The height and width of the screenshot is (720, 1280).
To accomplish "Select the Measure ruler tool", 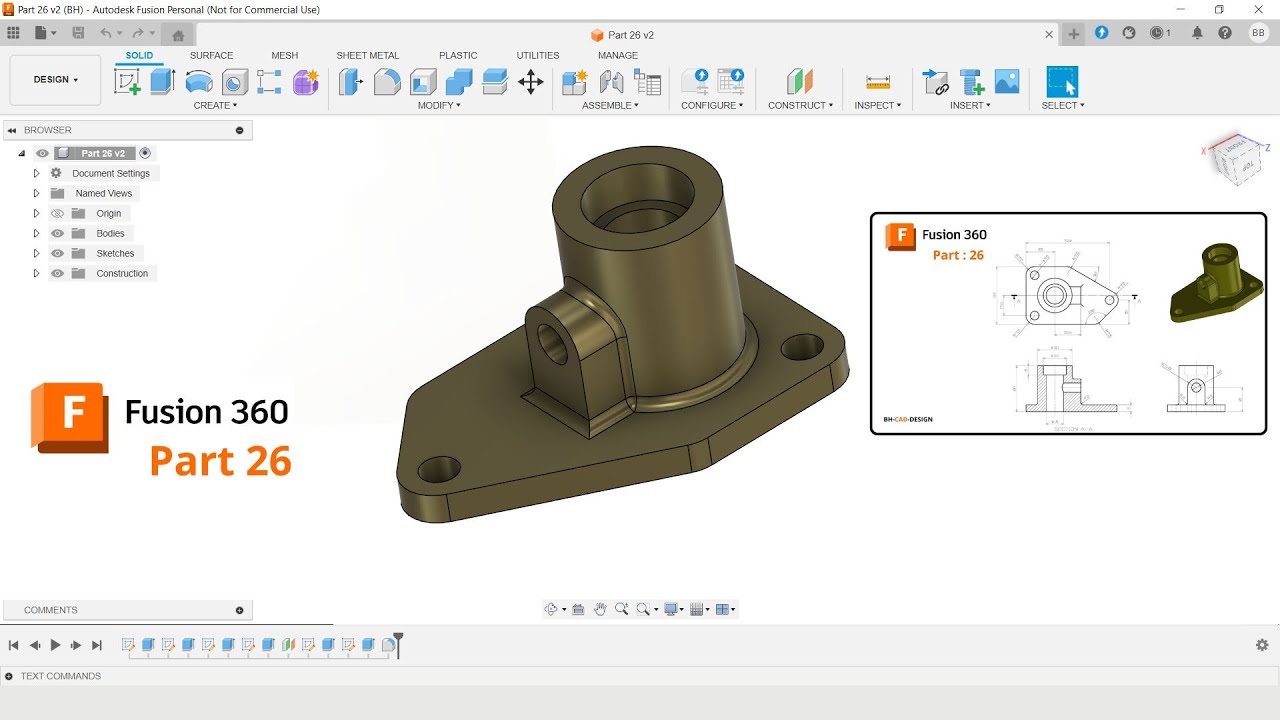I will pos(878,82).
